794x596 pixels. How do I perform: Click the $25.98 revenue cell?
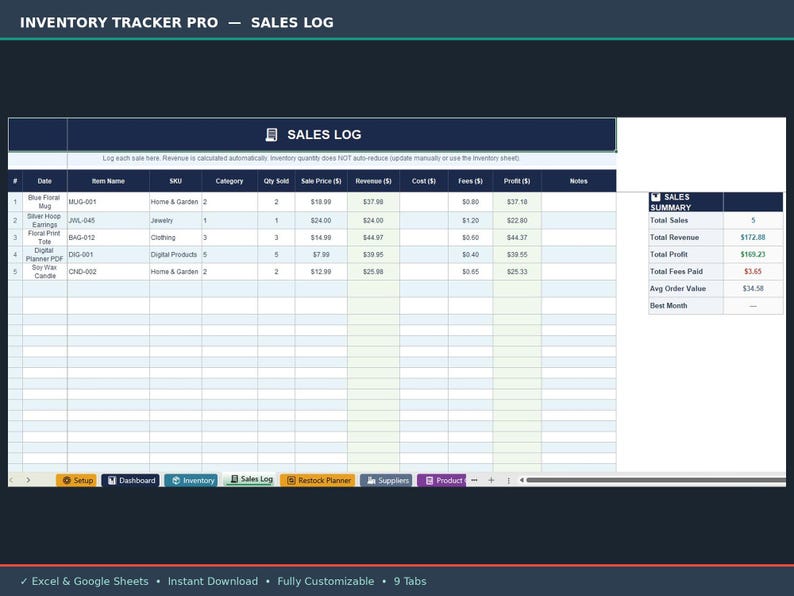click(373, 271)
